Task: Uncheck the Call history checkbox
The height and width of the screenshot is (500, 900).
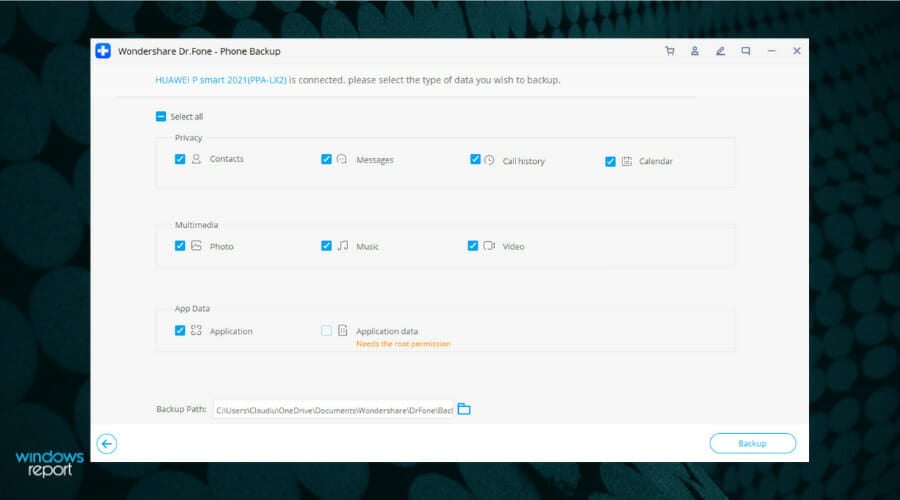Action: tap(475, 159)
